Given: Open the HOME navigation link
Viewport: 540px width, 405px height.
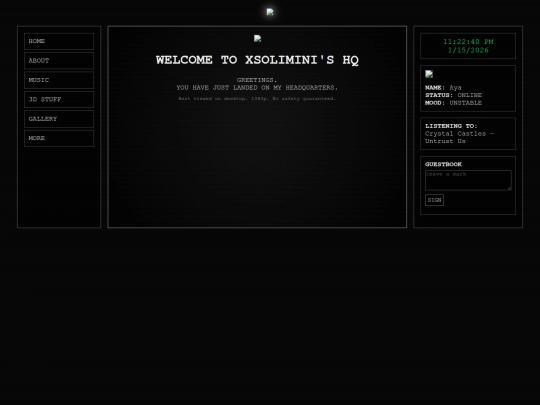Looking at the screenshot, I should pos(59,41).
